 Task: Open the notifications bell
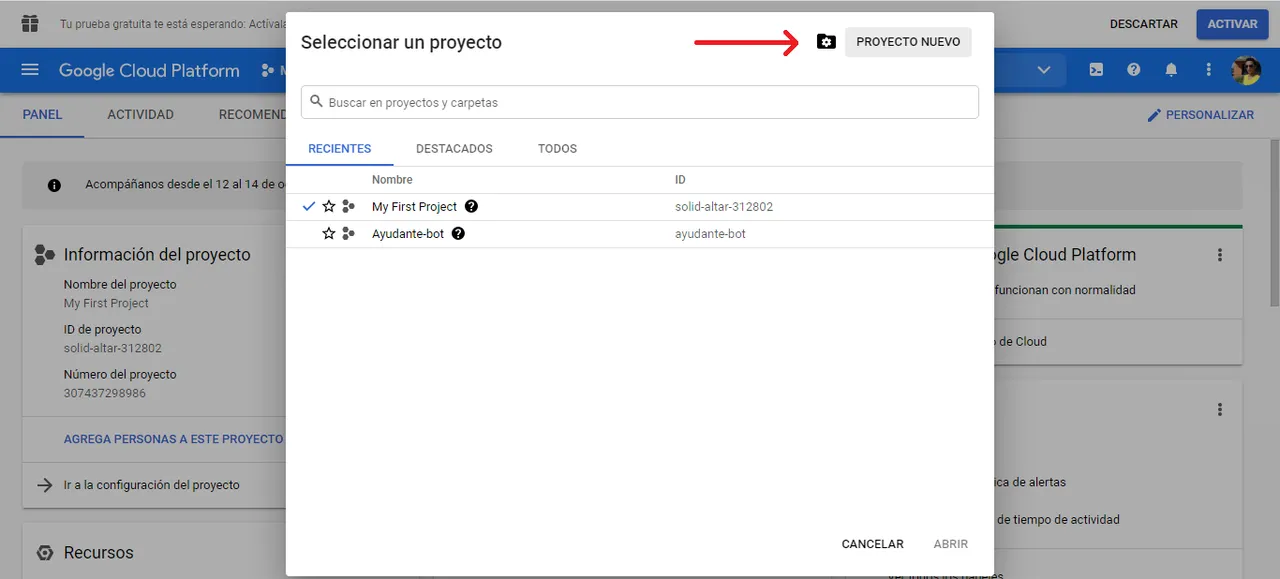click(x=1171, y=70)
